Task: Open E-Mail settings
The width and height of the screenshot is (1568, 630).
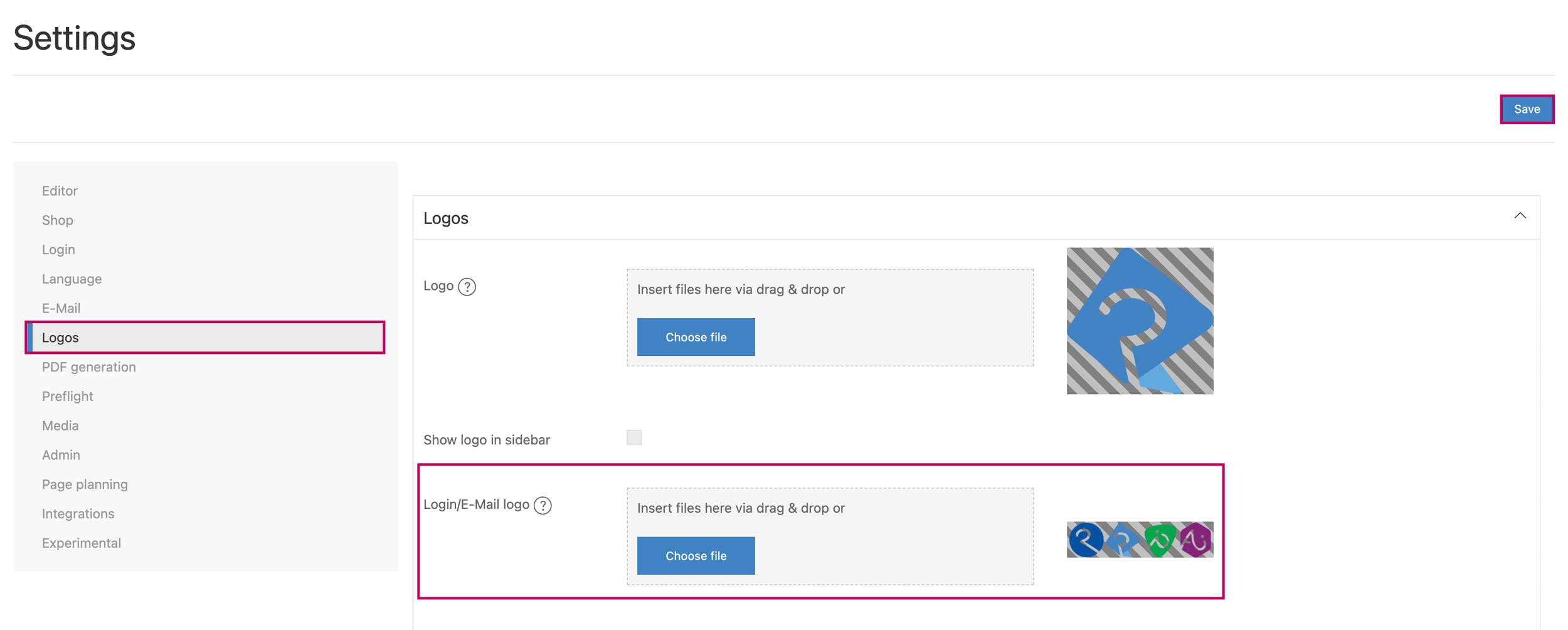Action: pos(61,308)
